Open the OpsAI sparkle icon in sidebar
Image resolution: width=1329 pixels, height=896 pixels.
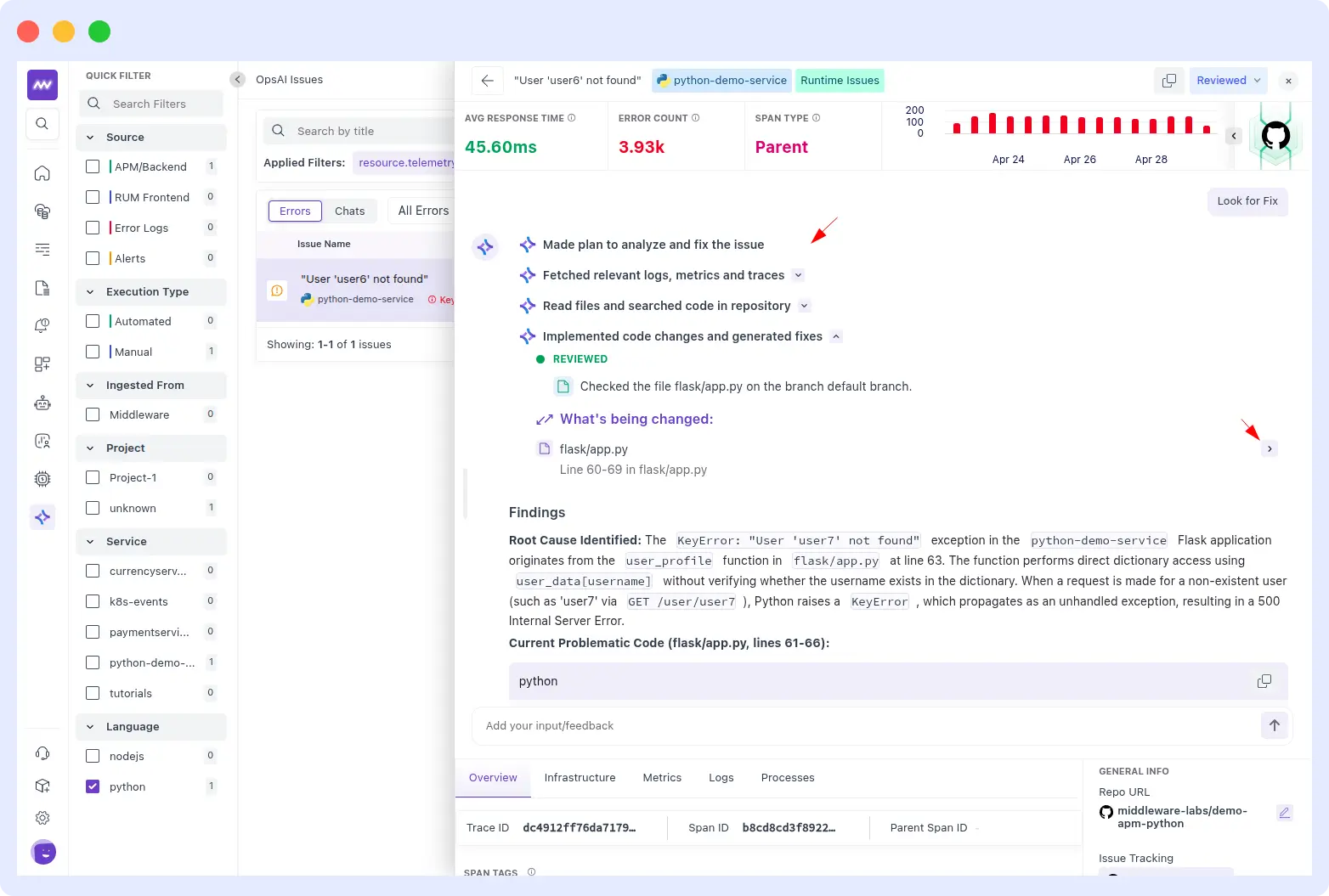[x=42, y=516]
